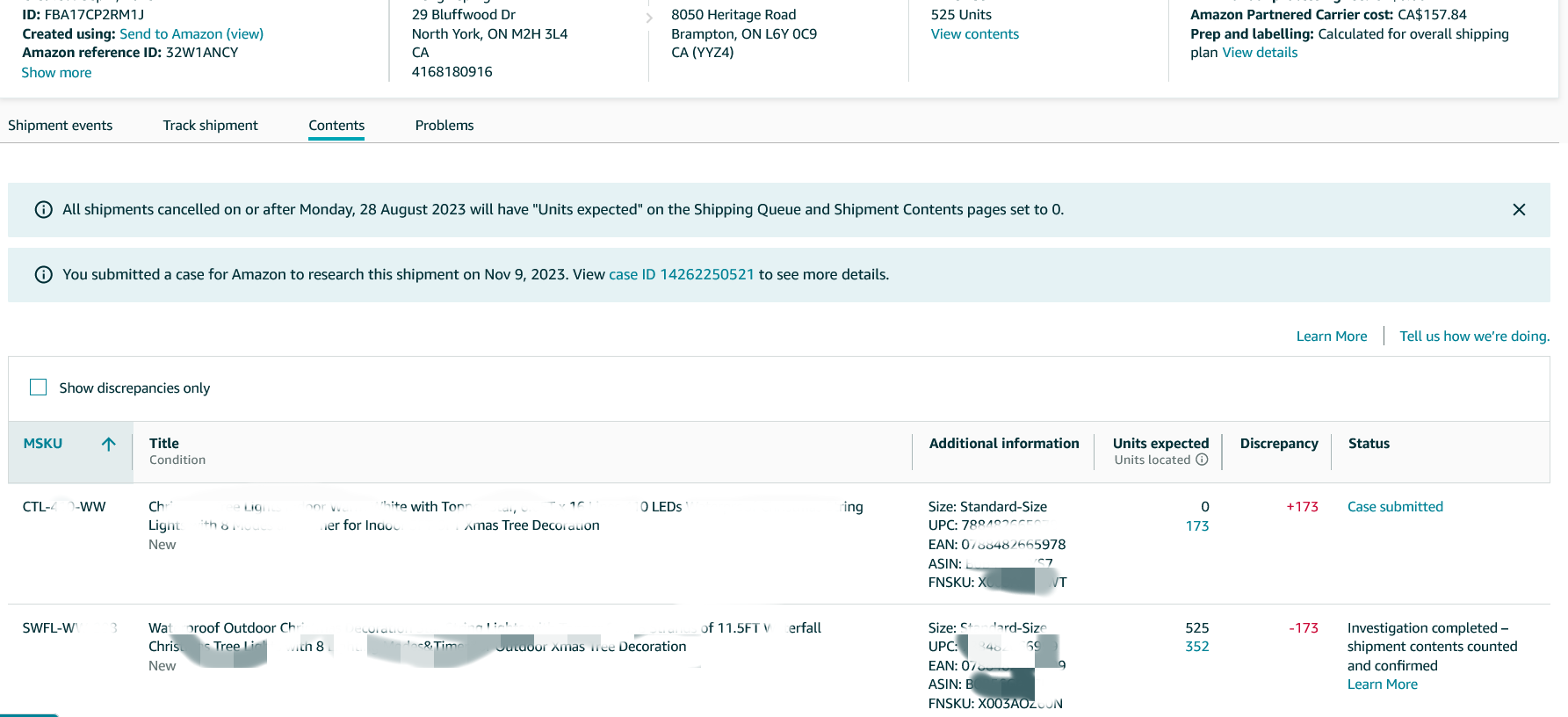Switch to the Track shipment tab
Viewport: 1568px width, 717px height.
click(211, 126)
